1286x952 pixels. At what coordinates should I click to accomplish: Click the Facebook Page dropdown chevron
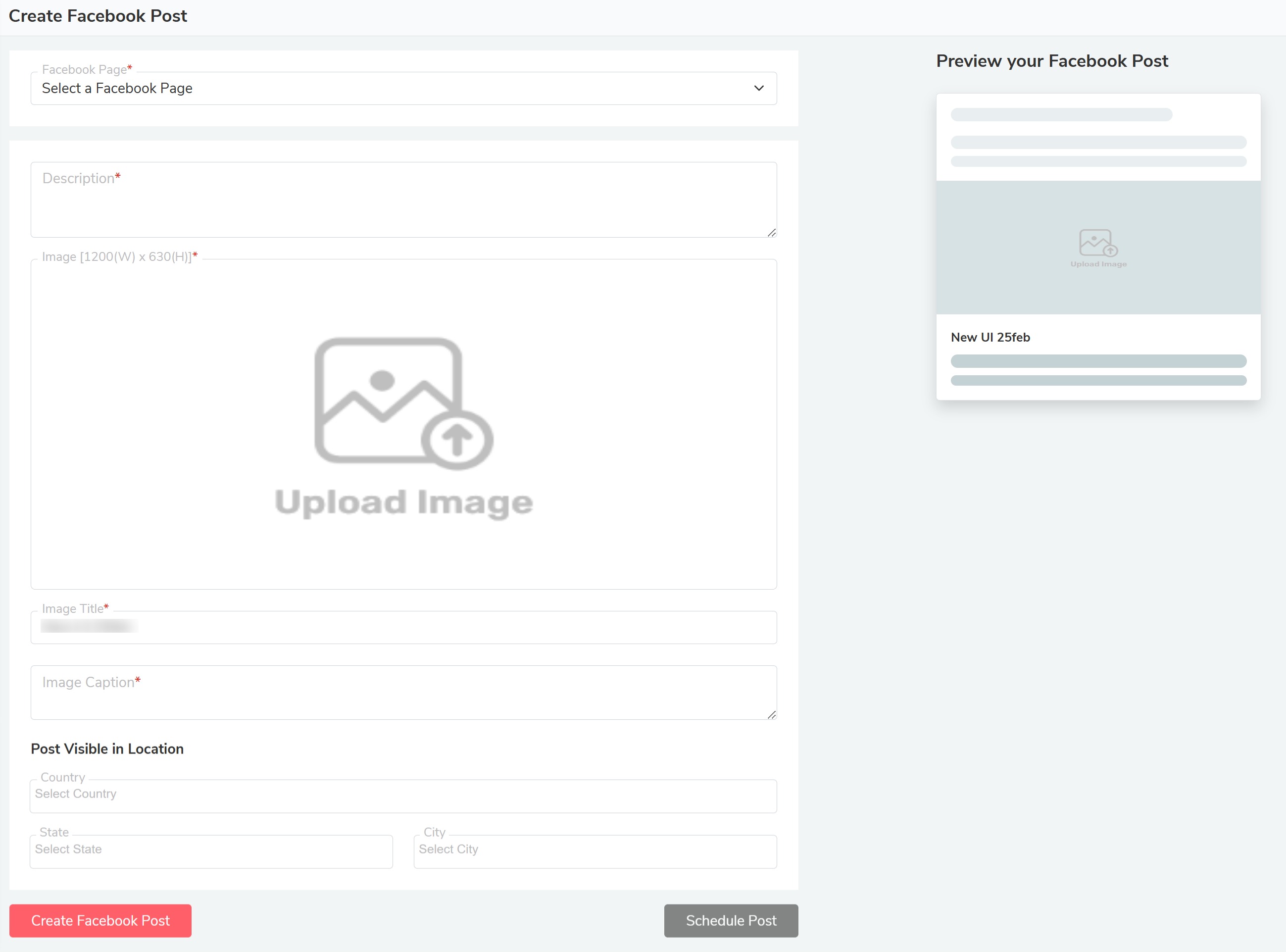pos(759,88)
